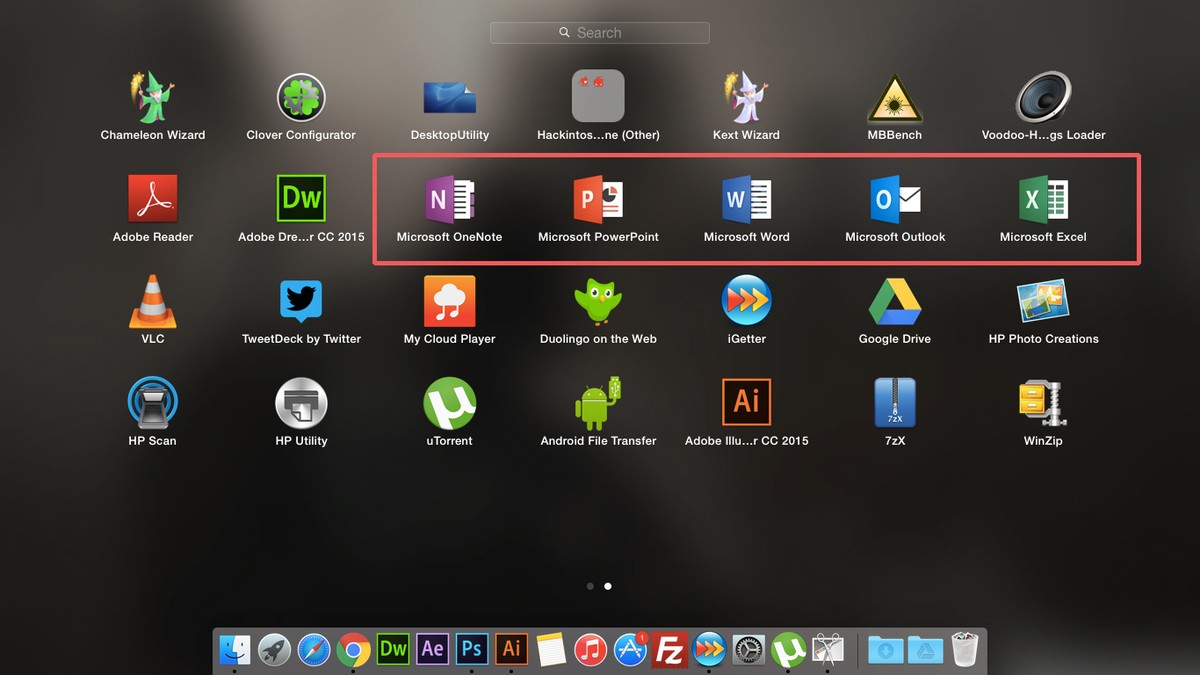Open the Hackintosh (Other) folder
The height and width of the screenshot is (675, 1200).
[598, 96]
